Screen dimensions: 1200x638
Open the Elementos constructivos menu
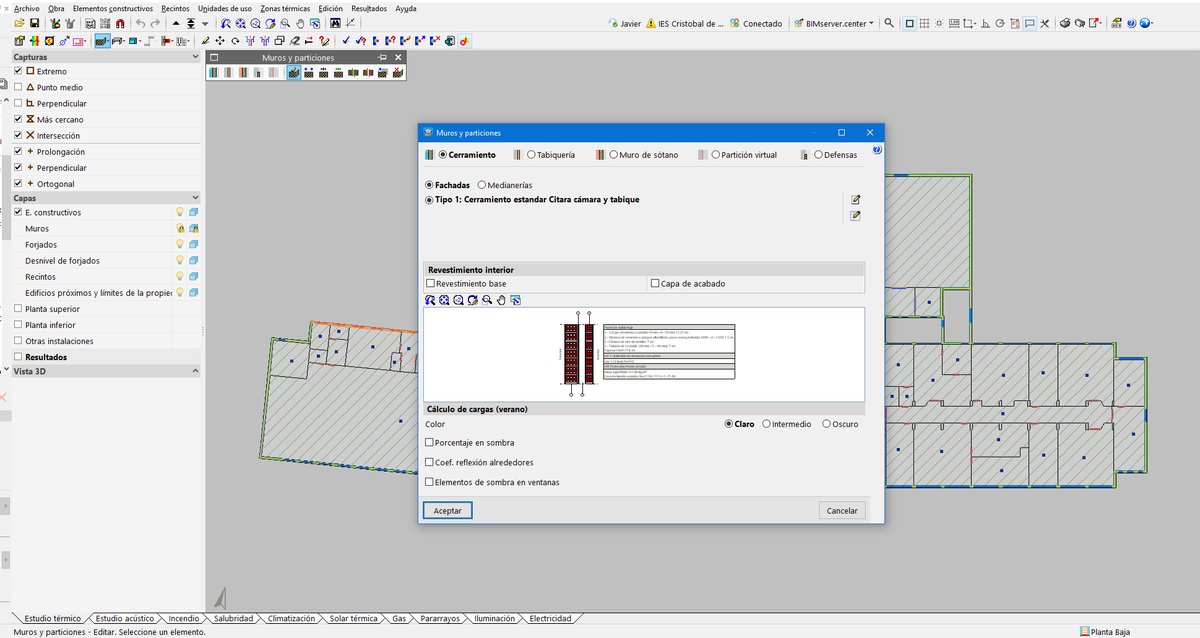click(x=113, y=8)
